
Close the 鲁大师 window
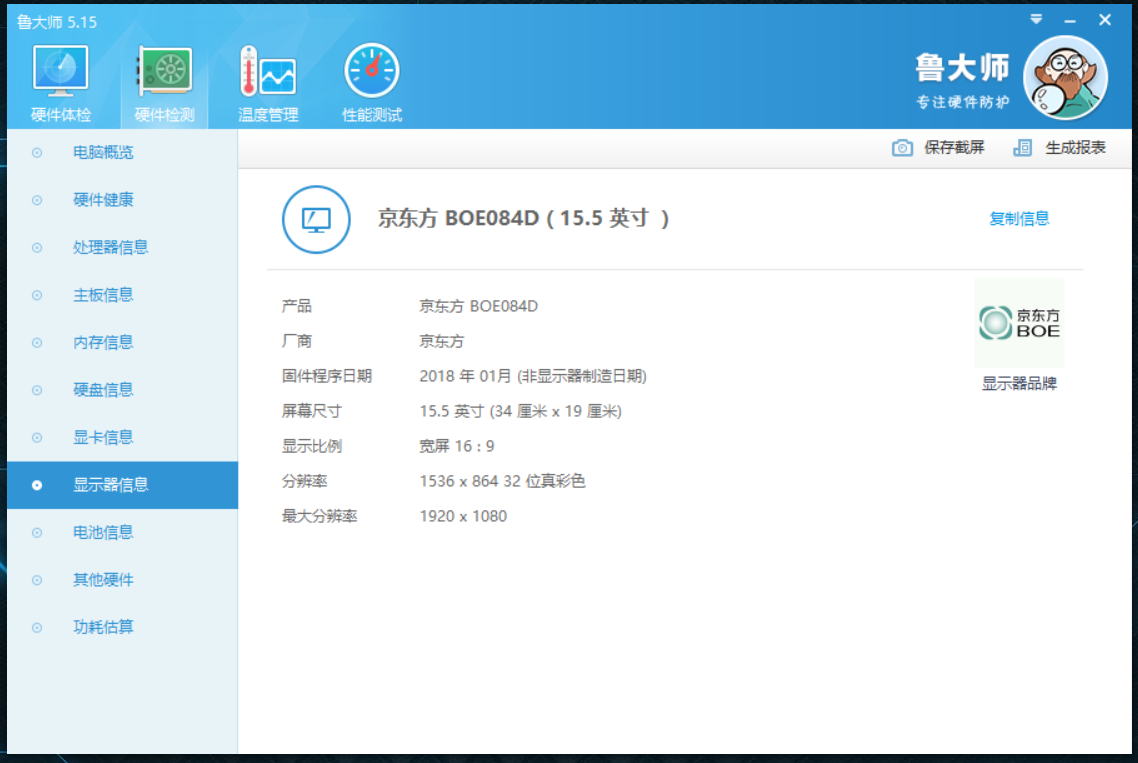(1105, 20)
